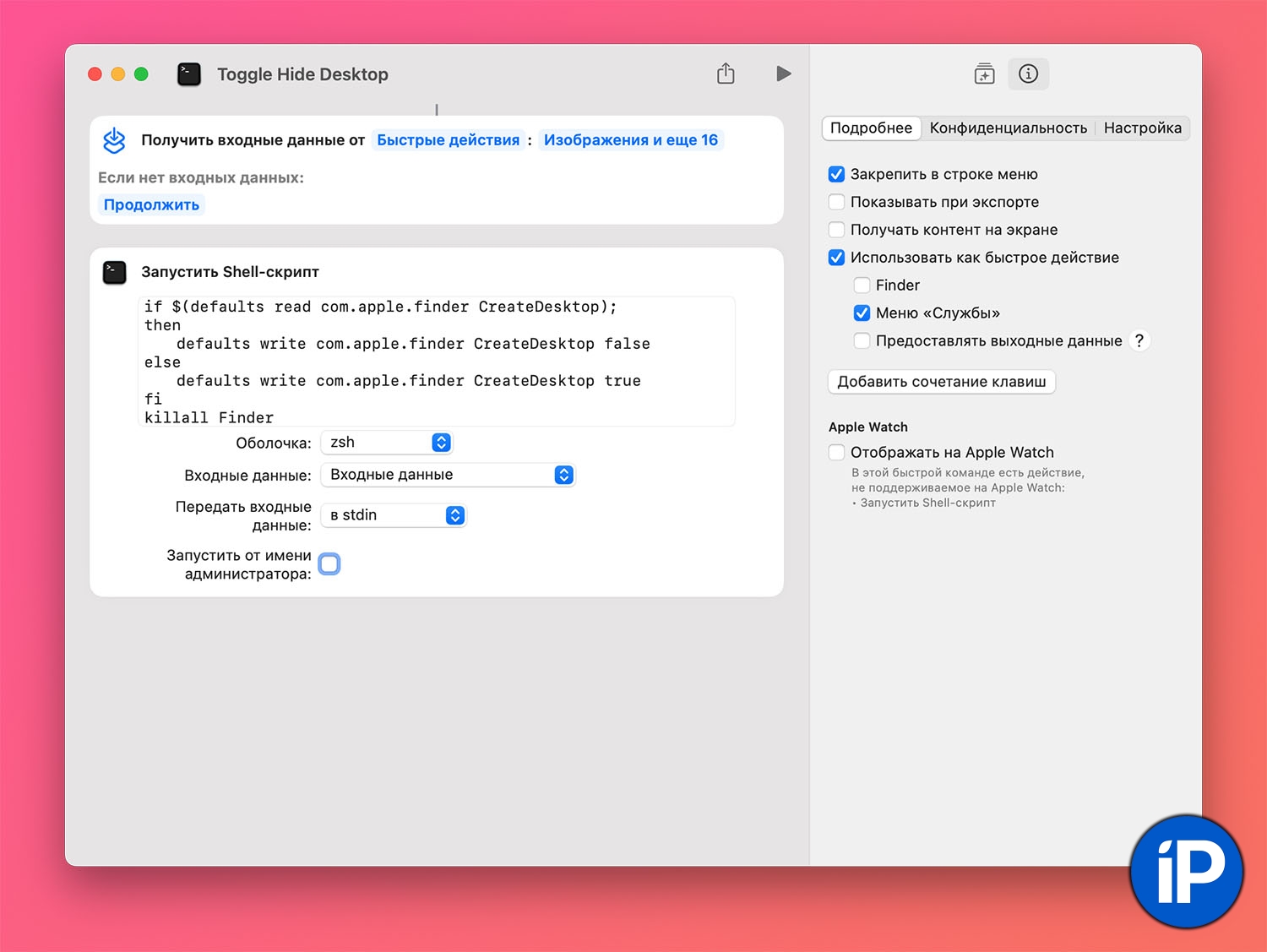Switch to the "Конфиденциальность" tab

pyautogui.click(x=1008, y=128)
